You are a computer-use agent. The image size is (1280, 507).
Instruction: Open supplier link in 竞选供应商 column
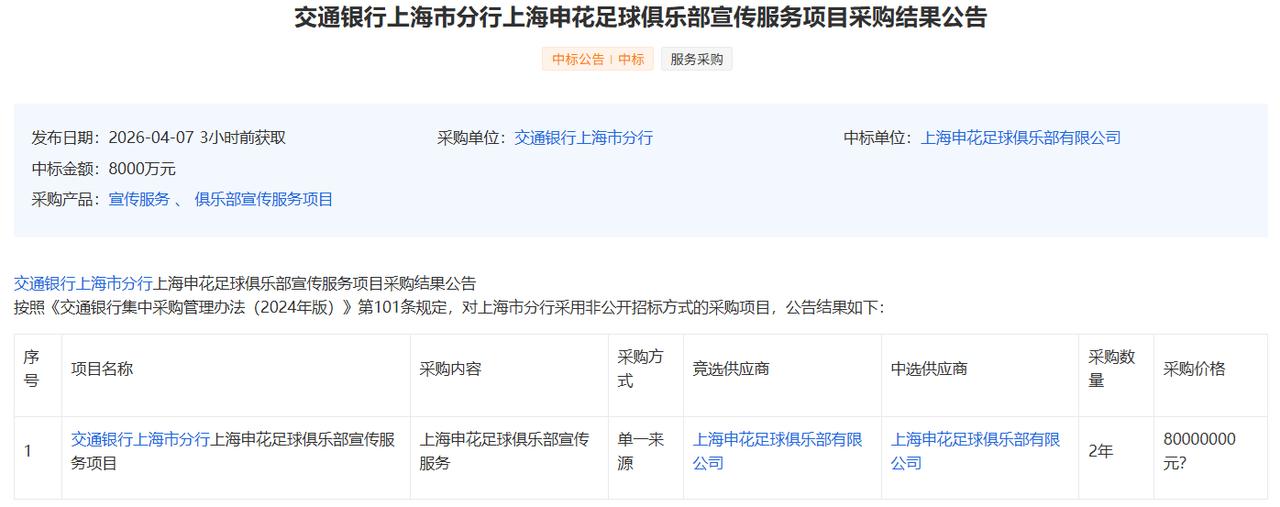(777, 451)
